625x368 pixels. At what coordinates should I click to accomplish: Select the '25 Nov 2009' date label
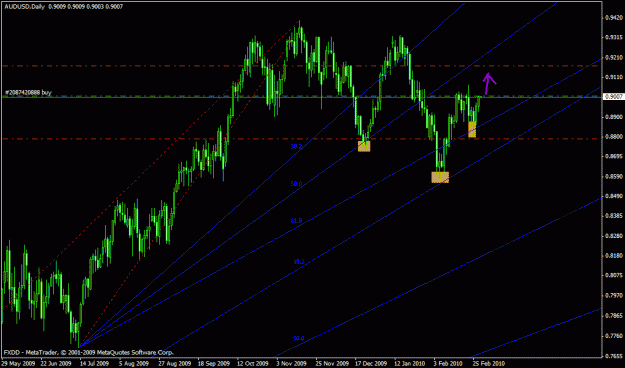(332, 364)
